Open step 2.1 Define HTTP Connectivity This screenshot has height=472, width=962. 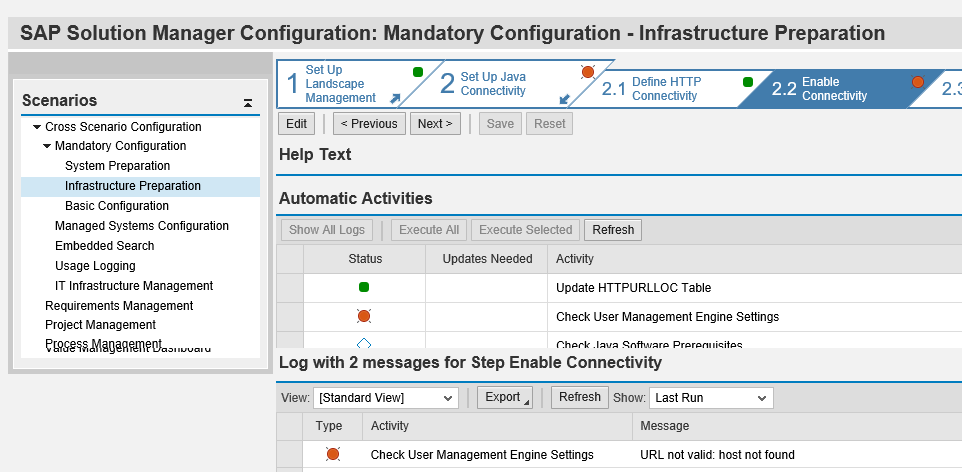click(x=666, y=89)
